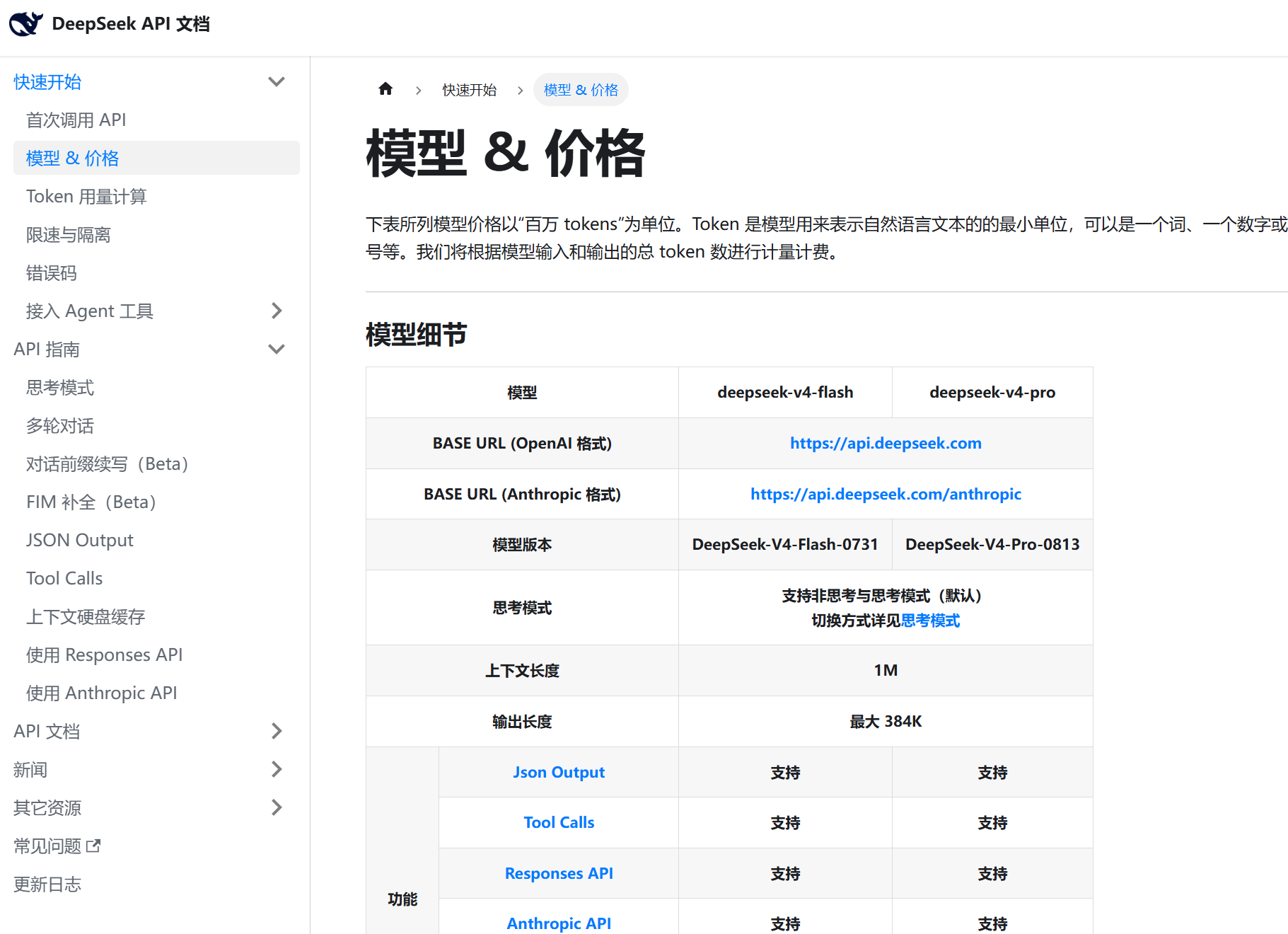The height and width of the screenshot is (934, 1288).
Task: Click the large 模型 & 价格 page heading
Action: coord(505,153)
